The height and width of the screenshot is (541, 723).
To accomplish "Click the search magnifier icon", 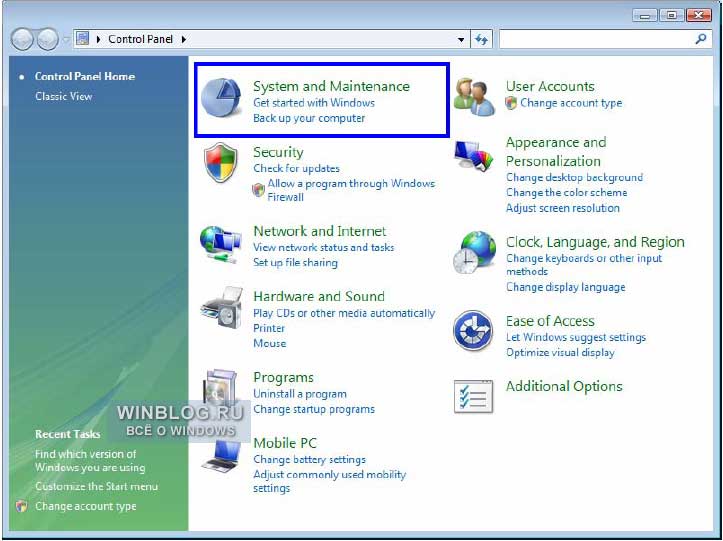I will (701, 39).
